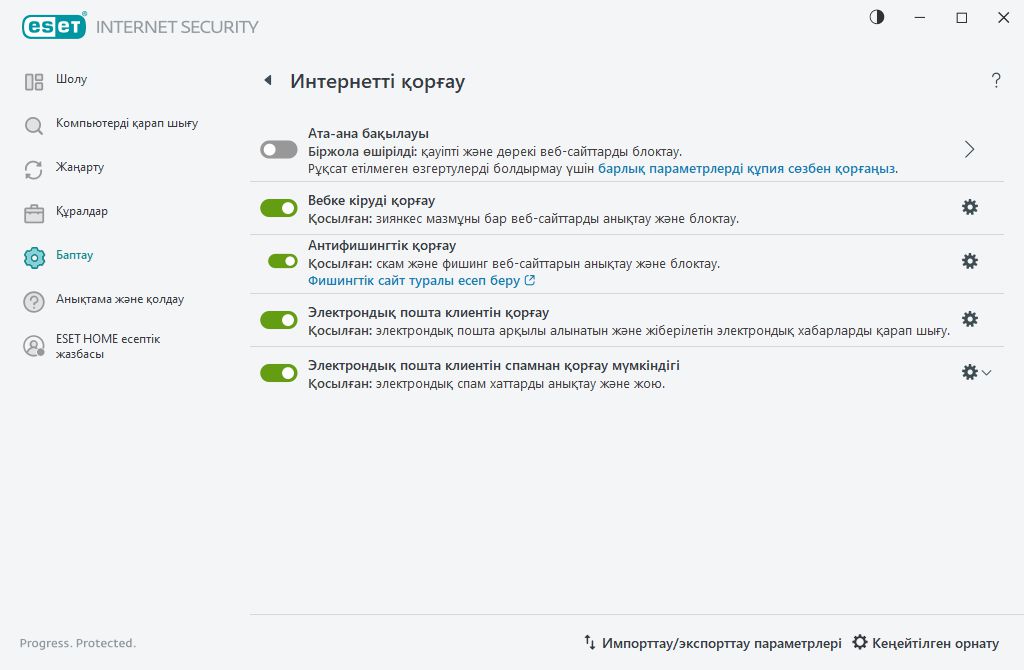Enable the Ата-ана бақылауы toggle
The image size is (1024, 670).
coord(279,149)
